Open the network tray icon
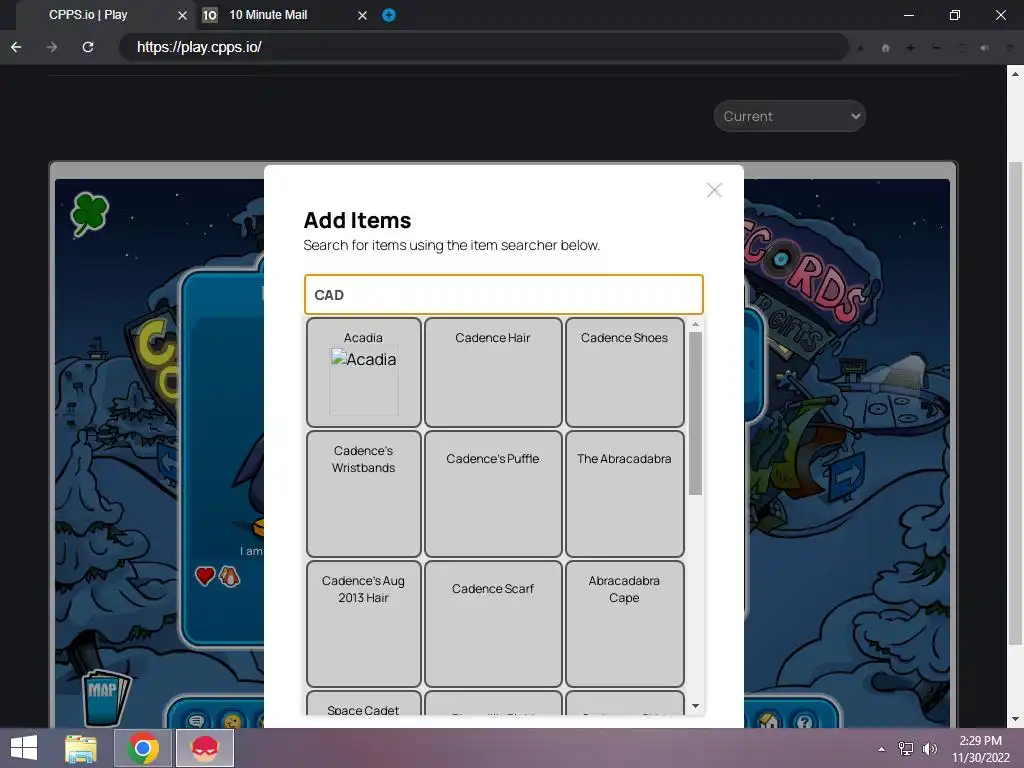Image resolution: width=1024 pixels, height=768 pixels. click(x=906, y=748)
